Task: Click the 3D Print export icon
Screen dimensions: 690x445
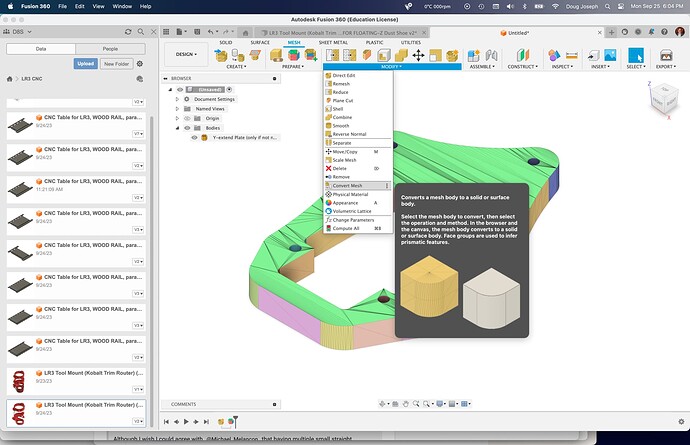Action: (666, 55)
